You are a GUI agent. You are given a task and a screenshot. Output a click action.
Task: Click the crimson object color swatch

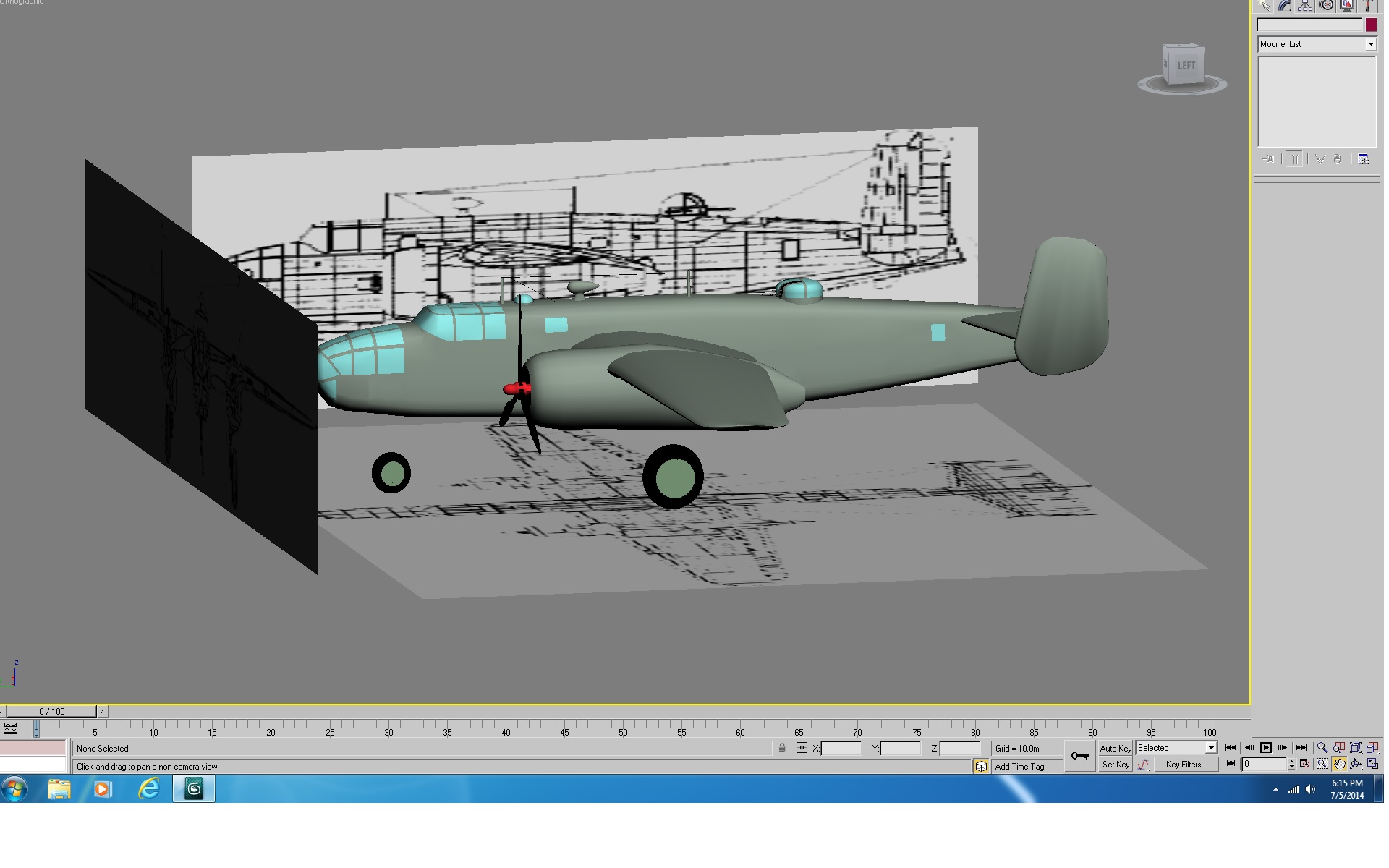(x=1371, y=25)
